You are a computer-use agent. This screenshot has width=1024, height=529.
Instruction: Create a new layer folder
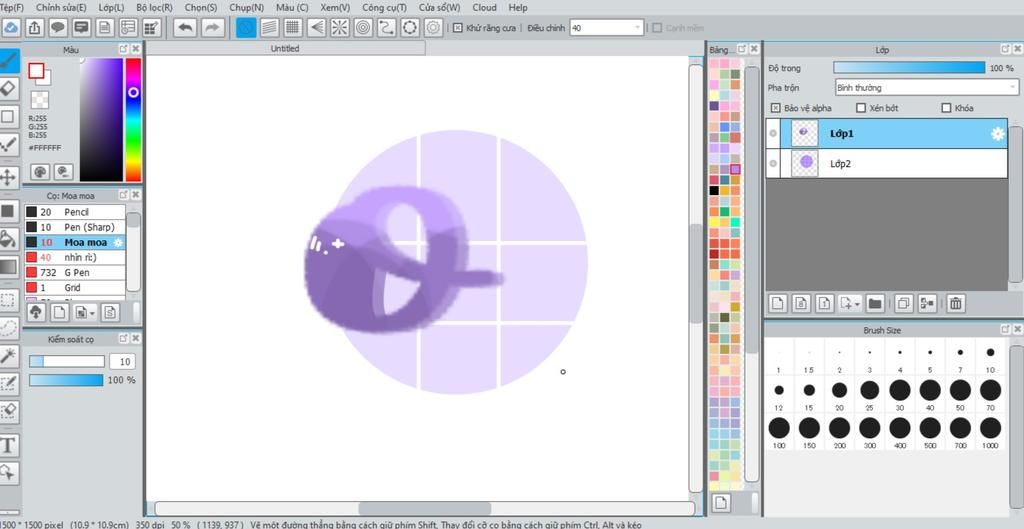coord(874,303)
